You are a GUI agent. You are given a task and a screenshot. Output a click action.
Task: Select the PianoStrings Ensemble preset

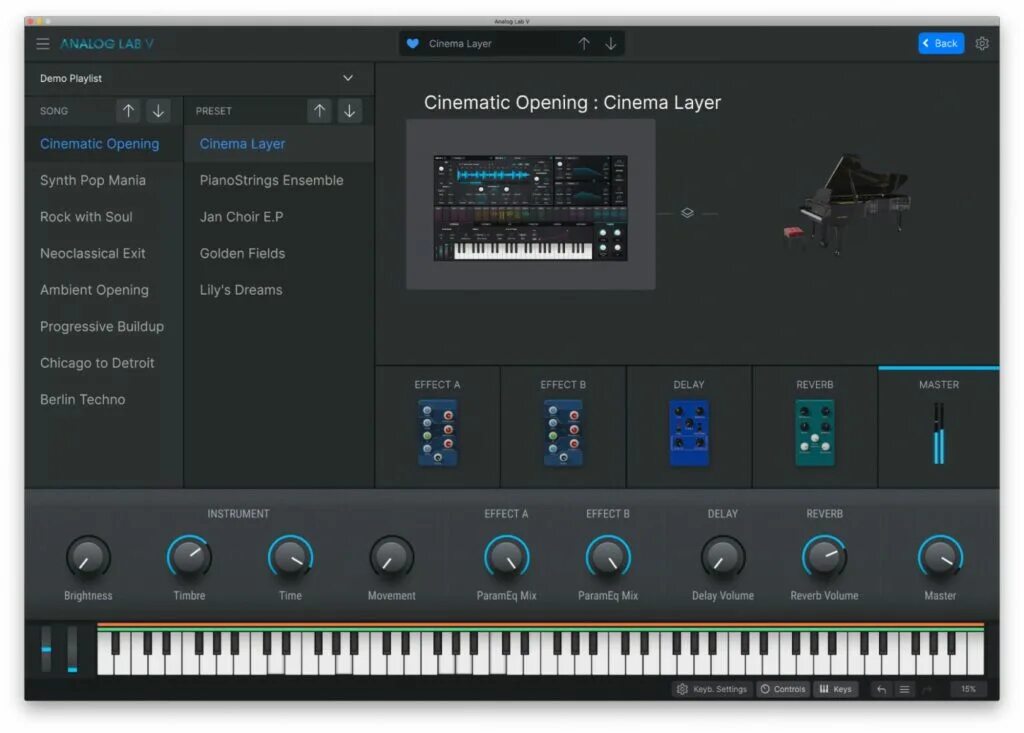click(x=279, y=180)
